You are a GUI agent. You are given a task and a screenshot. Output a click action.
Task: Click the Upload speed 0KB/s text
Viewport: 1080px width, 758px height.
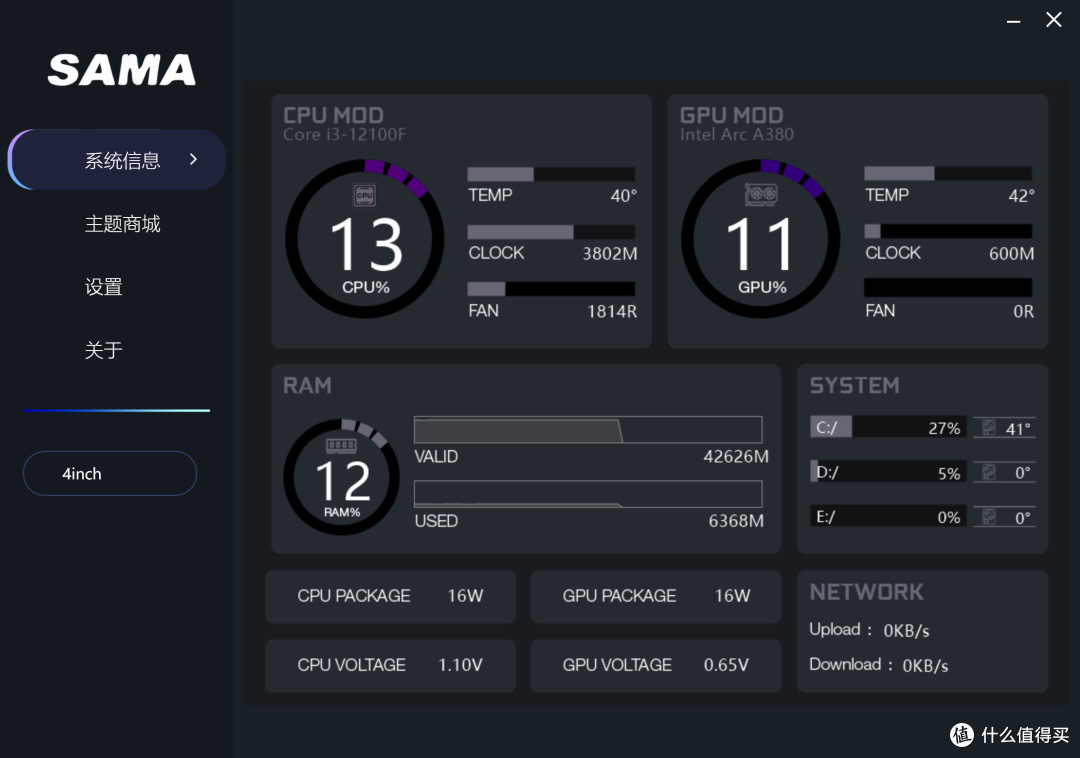[x=906, y=631]
